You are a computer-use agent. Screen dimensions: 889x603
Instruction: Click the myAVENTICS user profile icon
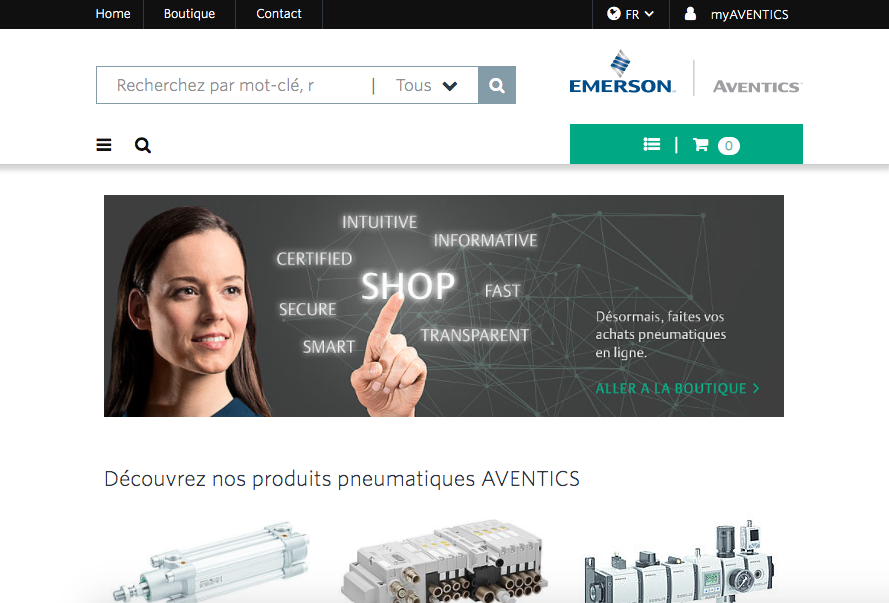click(690, 14)
